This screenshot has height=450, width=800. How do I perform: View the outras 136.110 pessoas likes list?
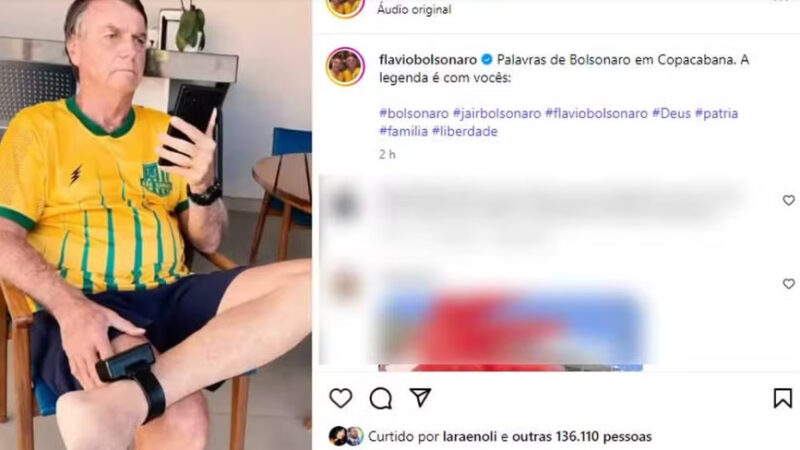[x=582, y=437]
